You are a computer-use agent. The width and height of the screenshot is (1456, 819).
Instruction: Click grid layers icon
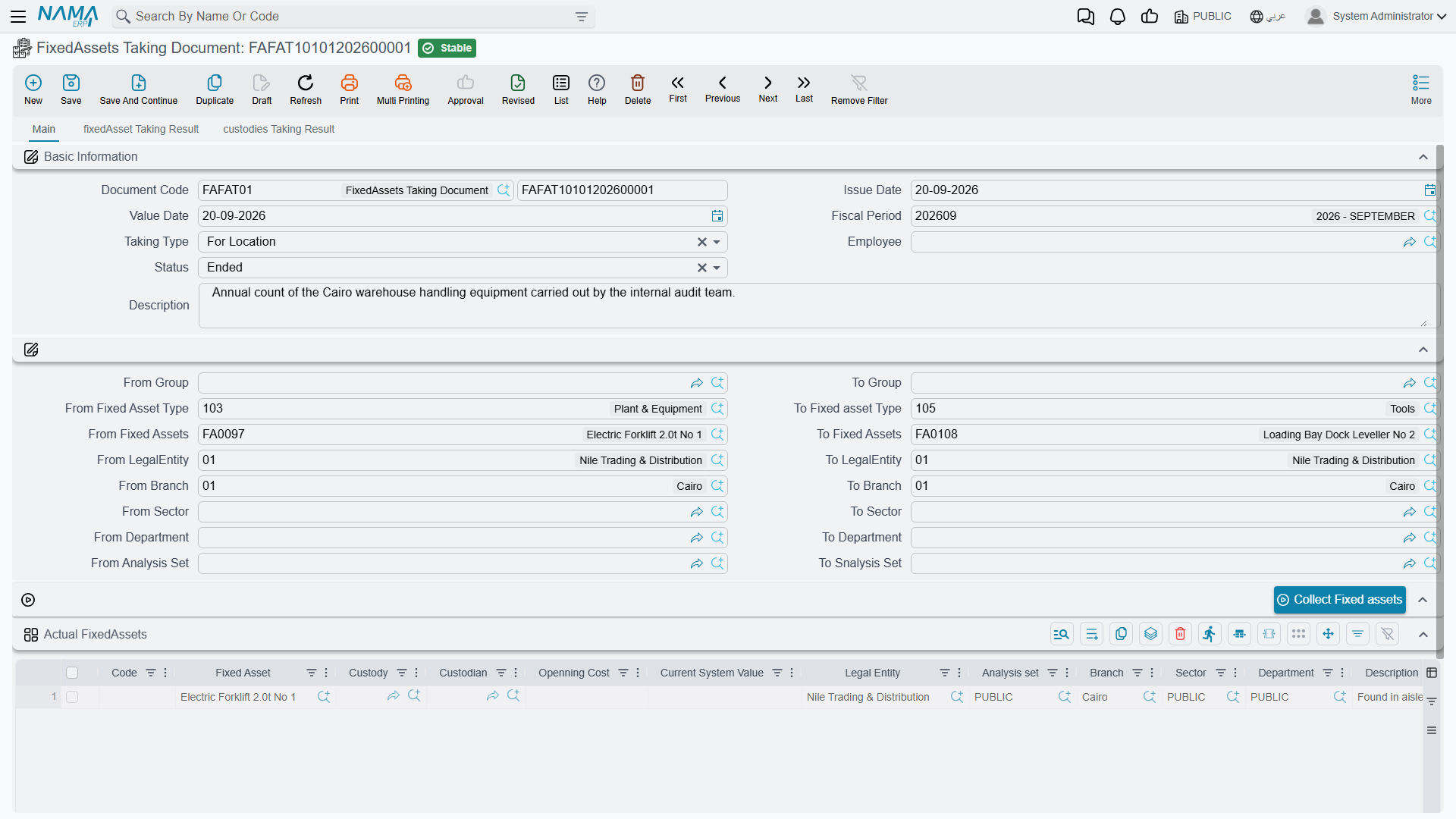pos(1150,634)
